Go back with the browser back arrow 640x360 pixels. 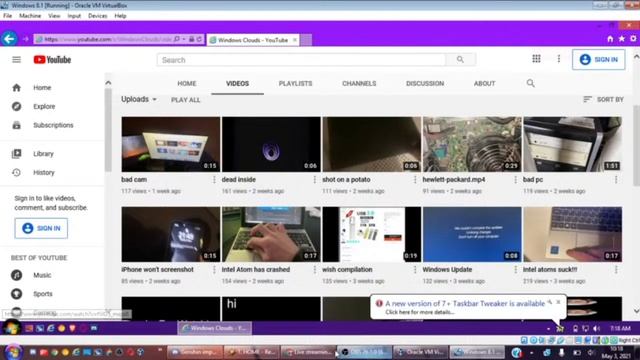(x=9, y=39)
